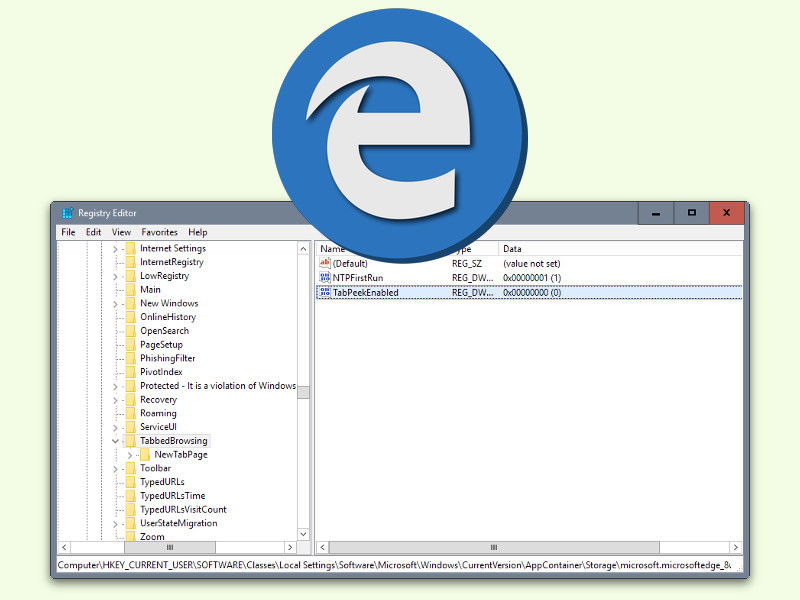Select the OnlineHistory folder icon

pyautogui.click(x=131, y=317)
